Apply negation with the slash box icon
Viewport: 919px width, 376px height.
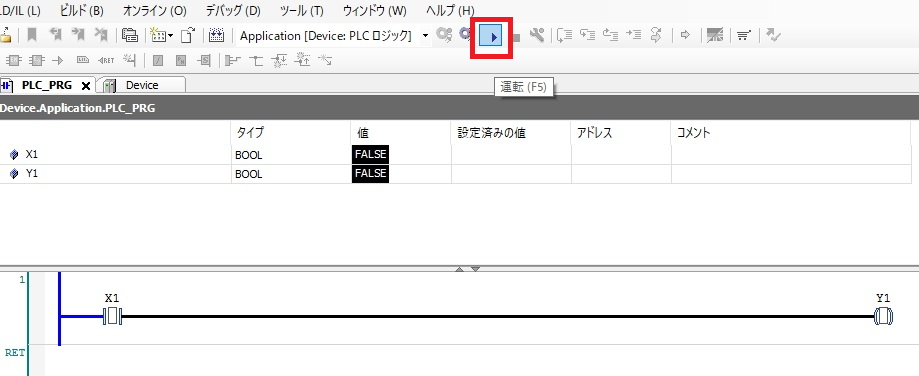coord(158,60)
